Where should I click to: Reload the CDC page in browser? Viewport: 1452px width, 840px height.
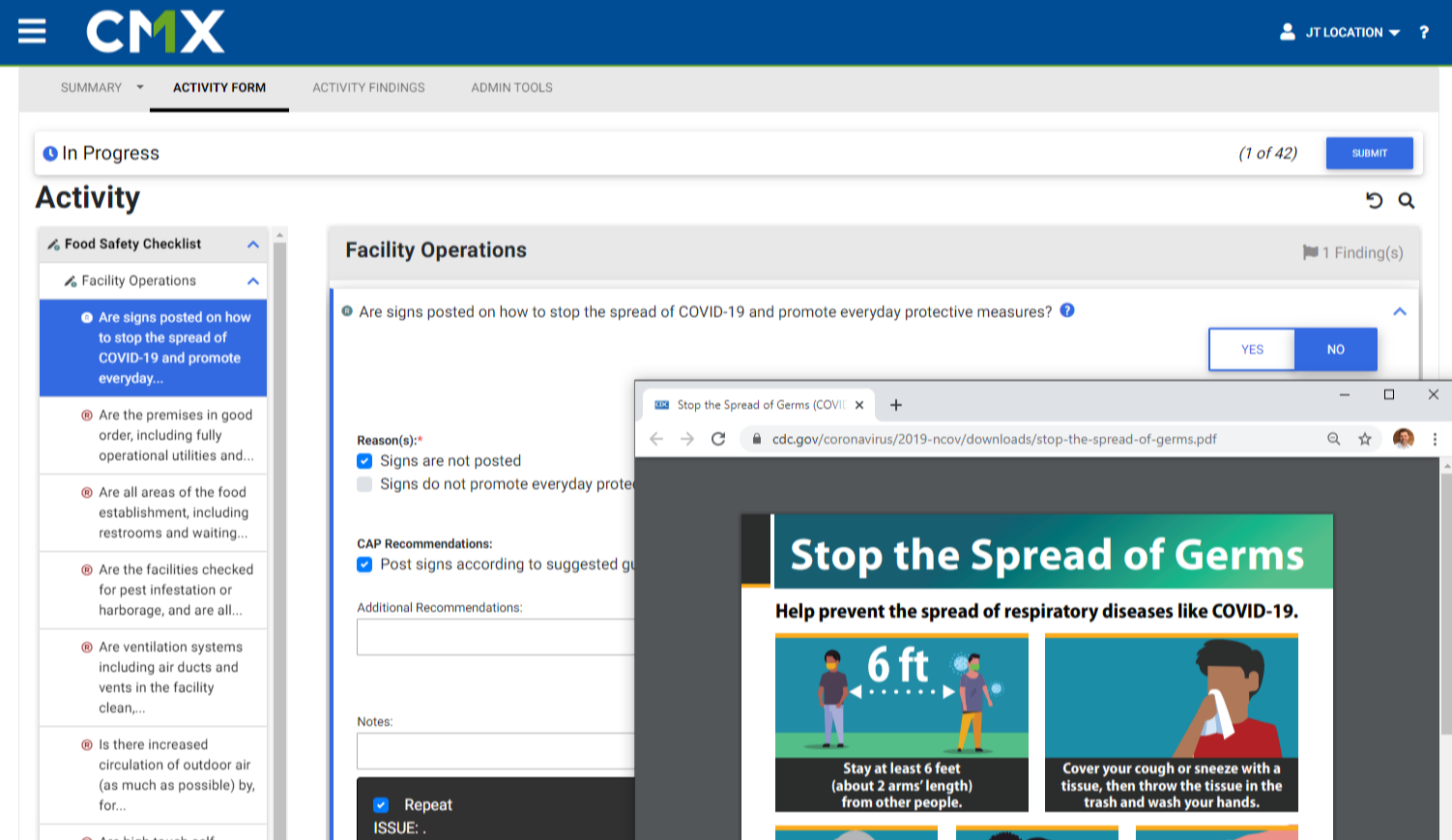click(718, 439)
